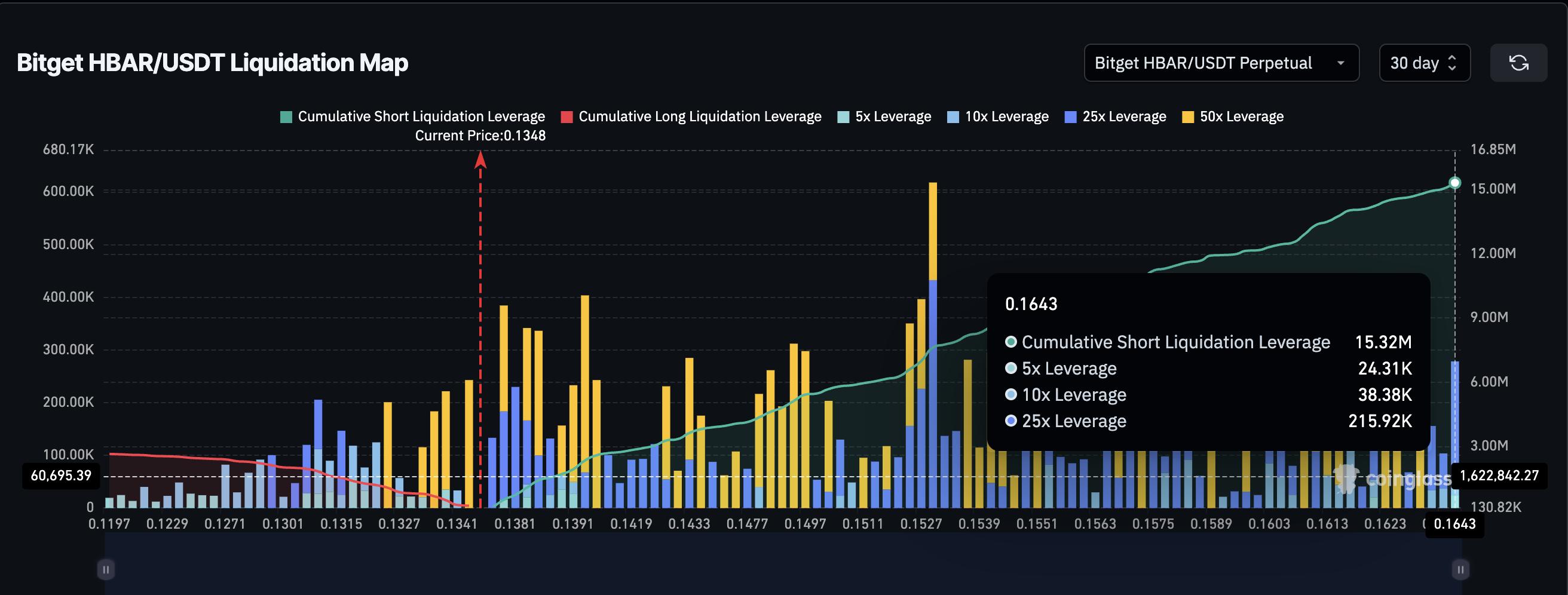Toggle the 10x Leverage series visibility

tap(1006, 117)
